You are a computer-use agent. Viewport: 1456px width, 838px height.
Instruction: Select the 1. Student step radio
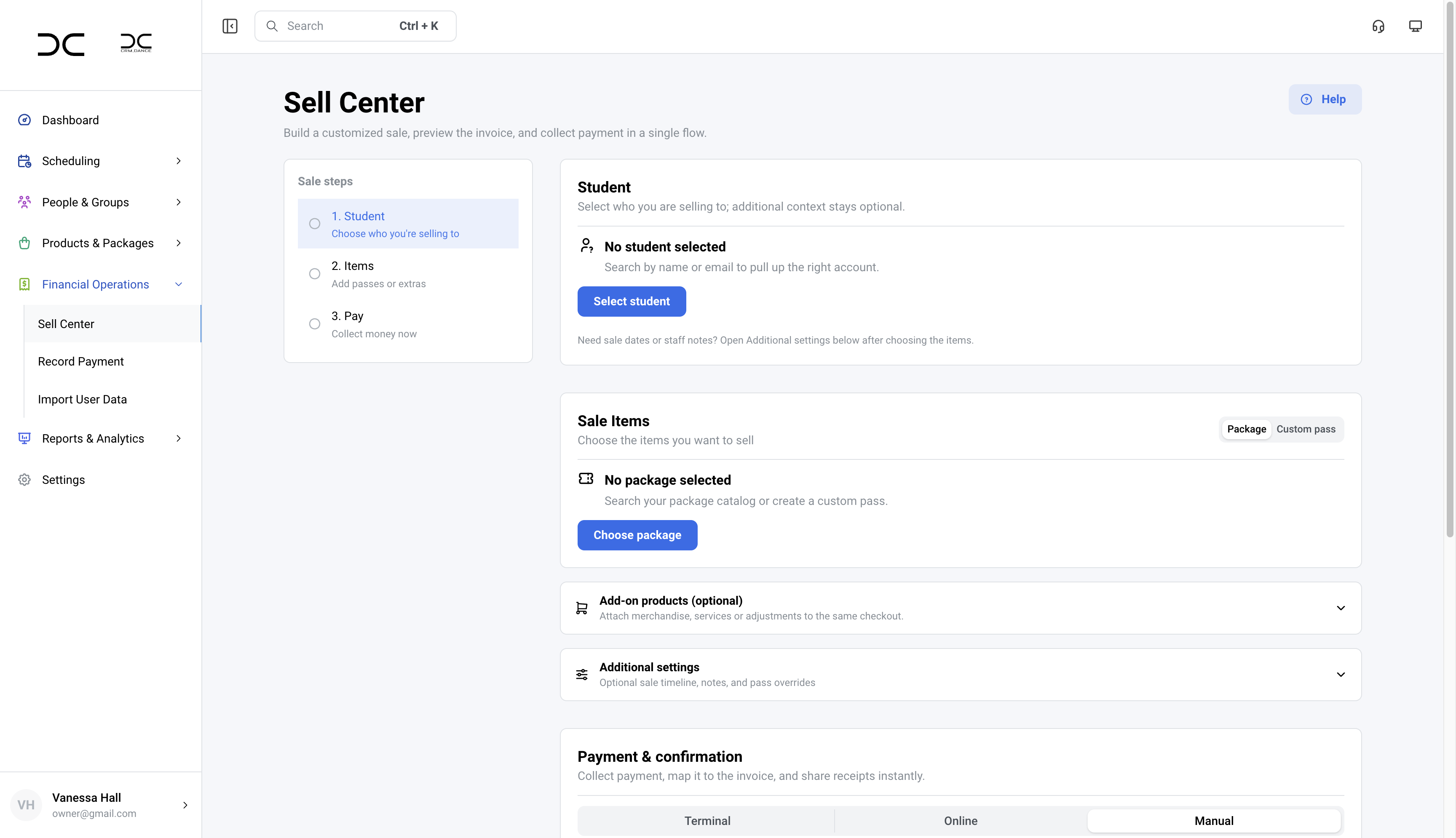pyautogui.click(x=314, y=224)
